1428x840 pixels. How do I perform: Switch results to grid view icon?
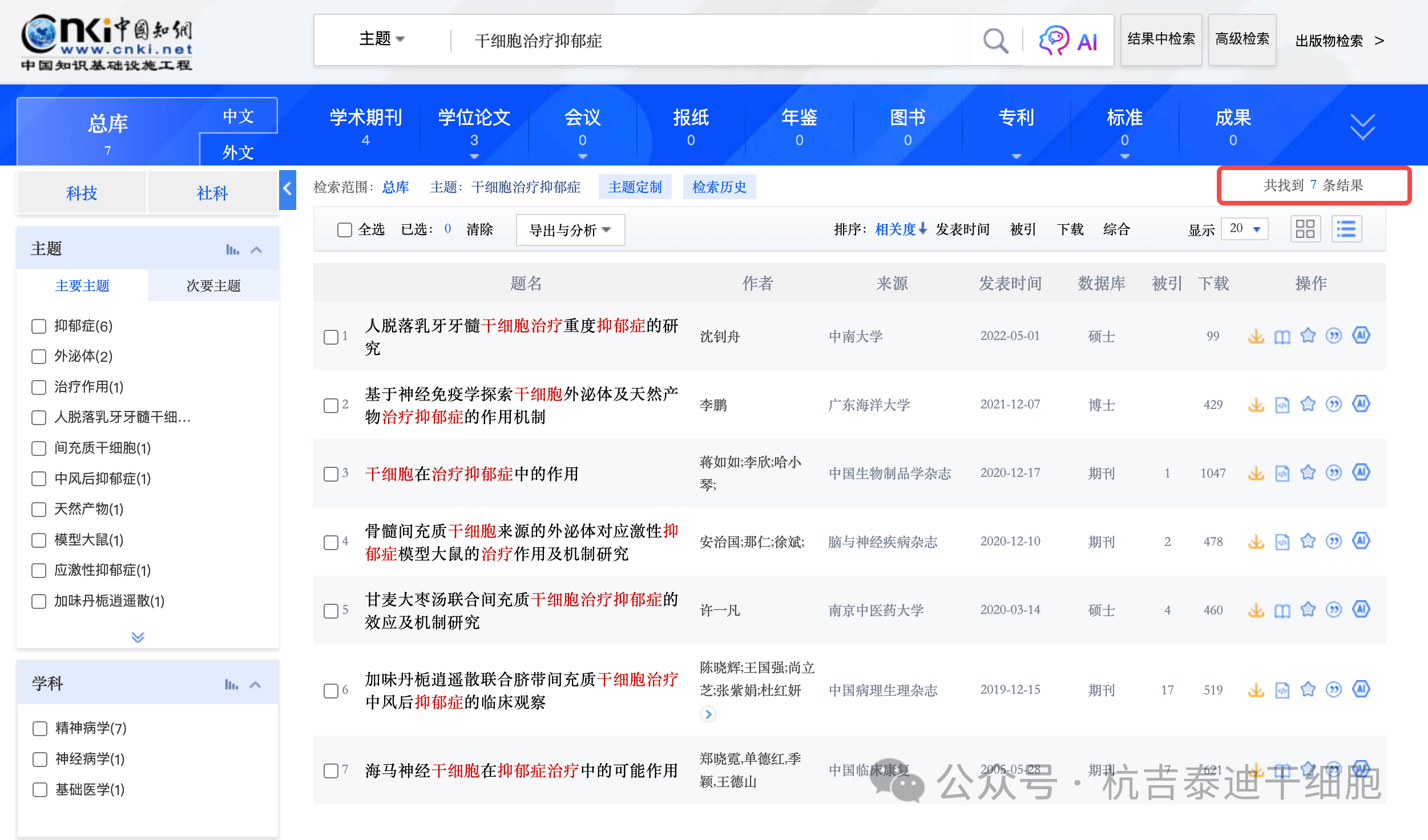1305,229
